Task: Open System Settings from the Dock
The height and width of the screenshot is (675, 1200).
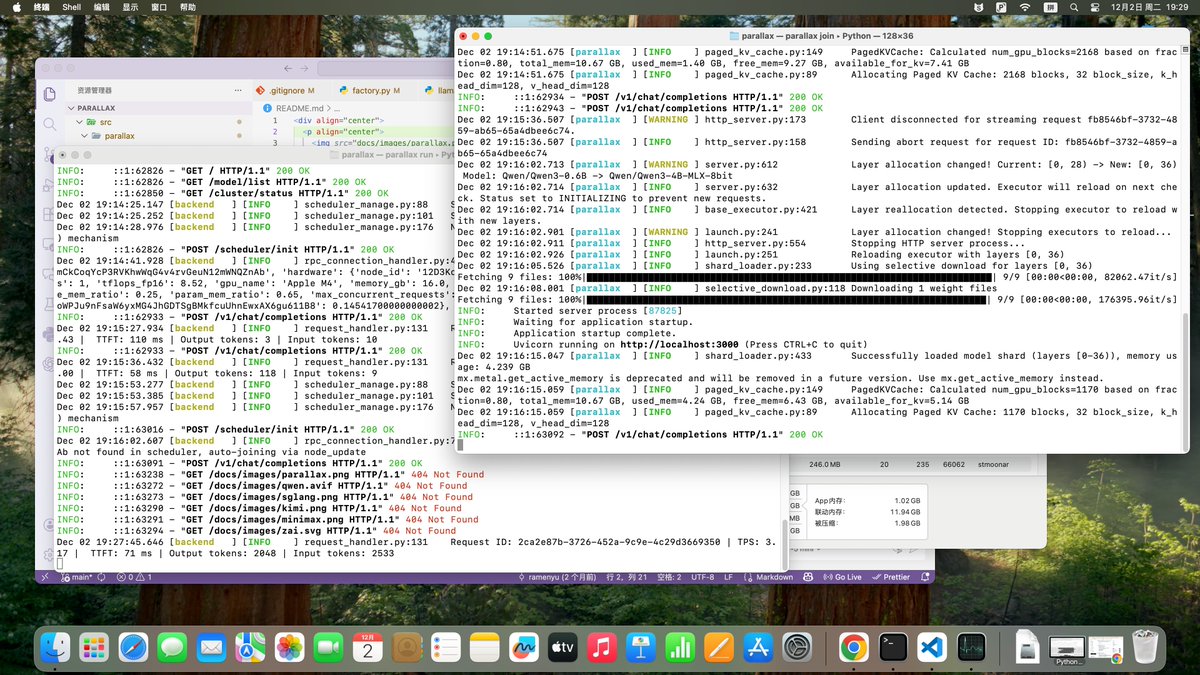Action: pyautogui.click(x=796, y=647)
